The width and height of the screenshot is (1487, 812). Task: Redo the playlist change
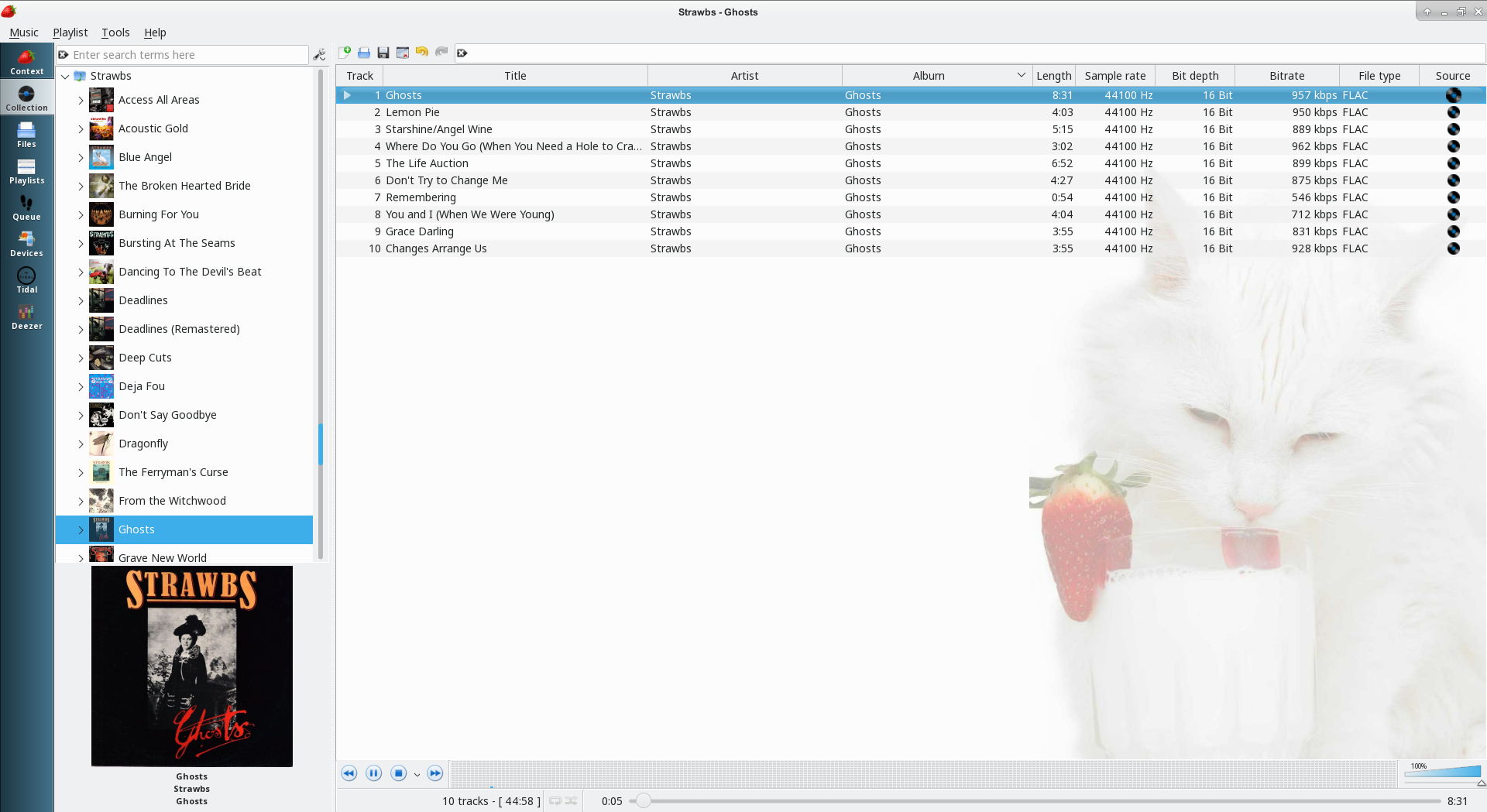point(441,52)
